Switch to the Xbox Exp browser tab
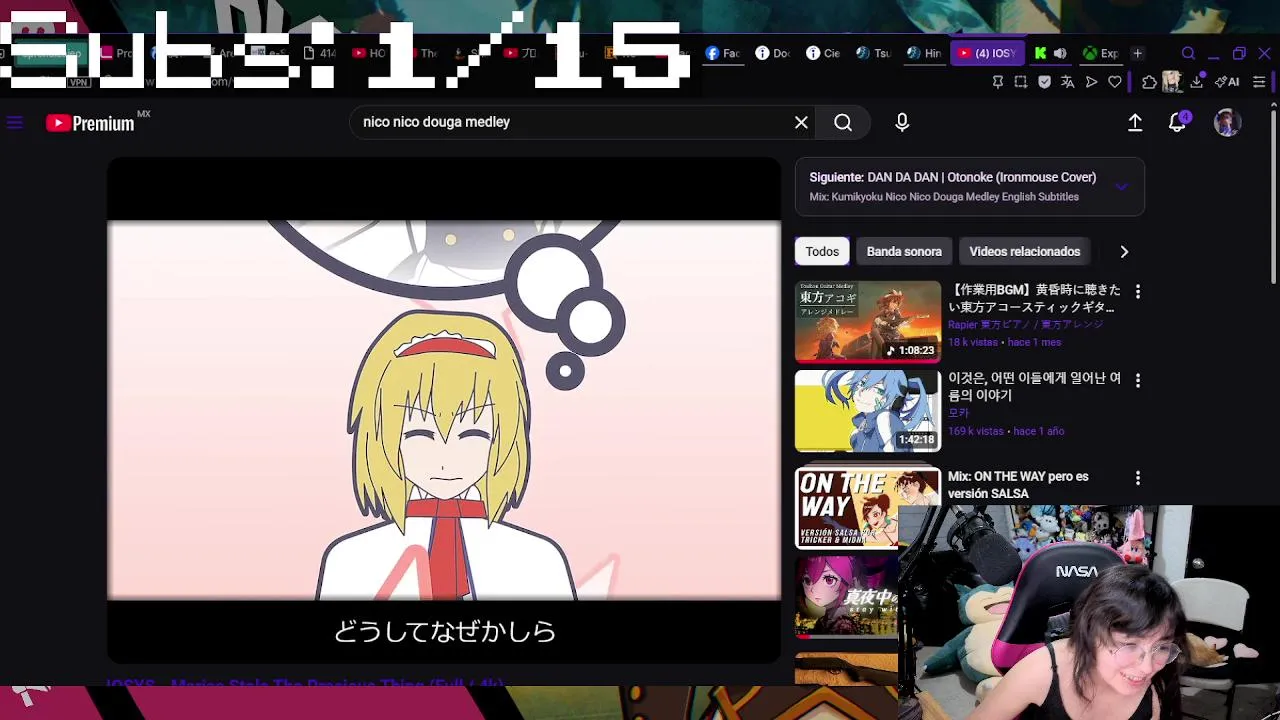The width and height of the screenshot is (1280, 720). pos(1101,53)
